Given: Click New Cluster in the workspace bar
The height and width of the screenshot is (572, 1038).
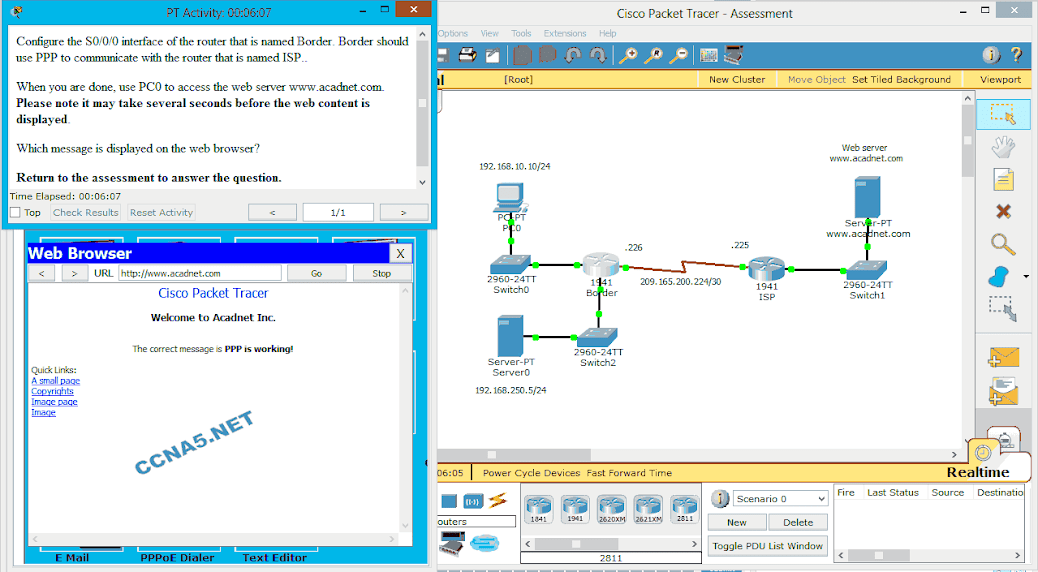Looking at the screenshot, I should (x=737, y=79).
